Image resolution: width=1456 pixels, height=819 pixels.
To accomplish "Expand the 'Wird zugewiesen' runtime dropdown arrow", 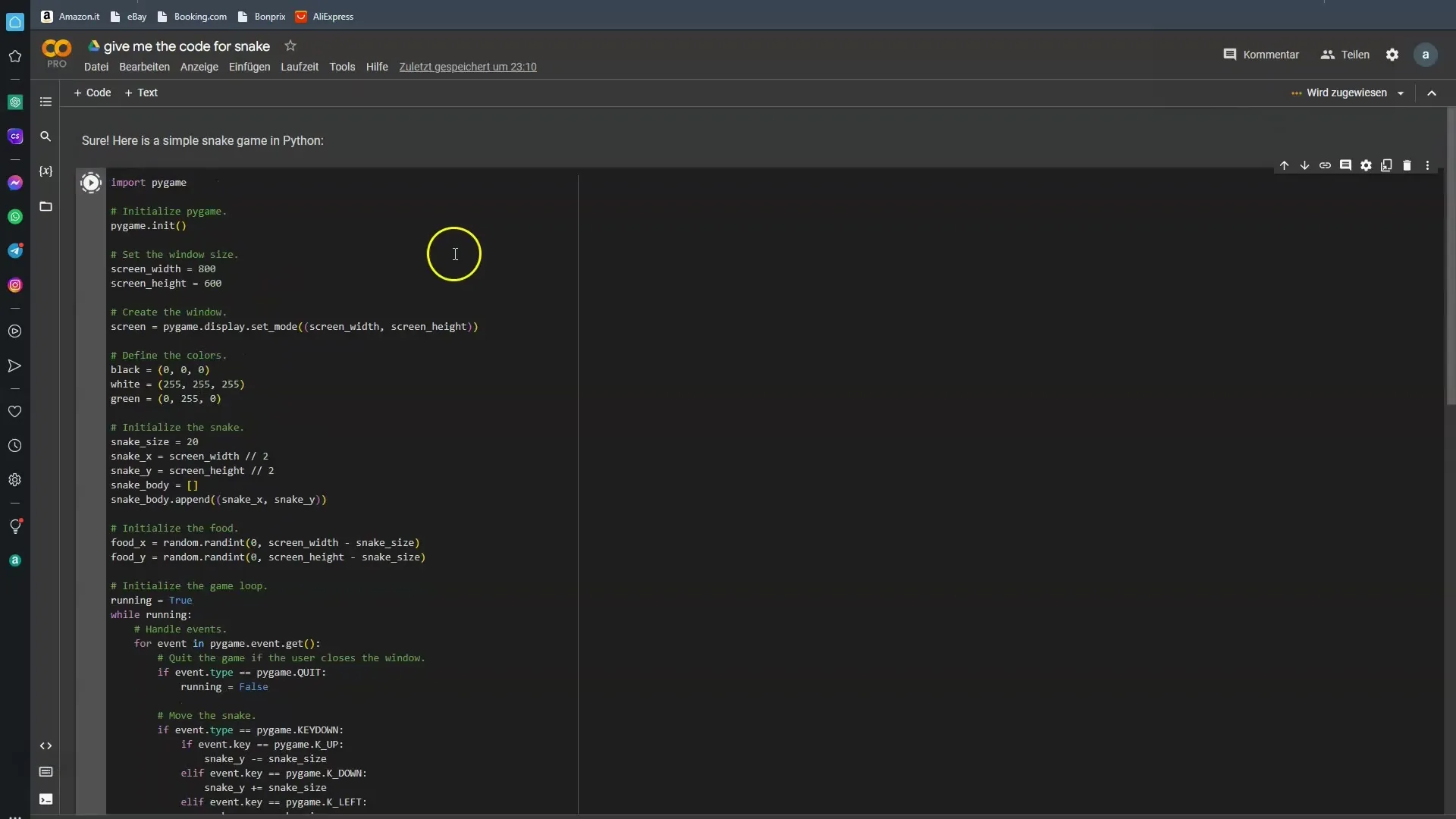I will [x=1401, y=93].
